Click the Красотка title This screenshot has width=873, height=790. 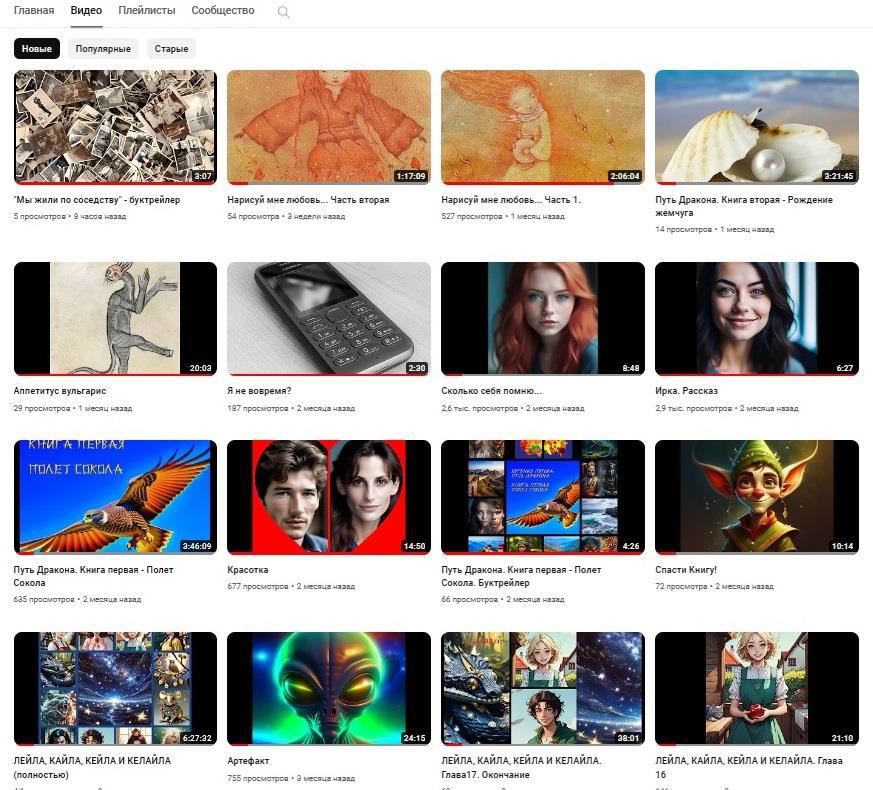click(248, 570)
